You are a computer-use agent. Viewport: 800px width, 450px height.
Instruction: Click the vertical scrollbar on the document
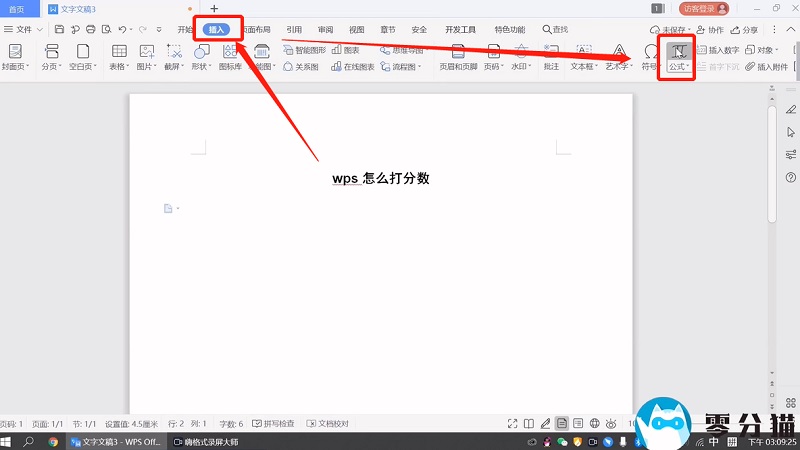pos(772,160)
